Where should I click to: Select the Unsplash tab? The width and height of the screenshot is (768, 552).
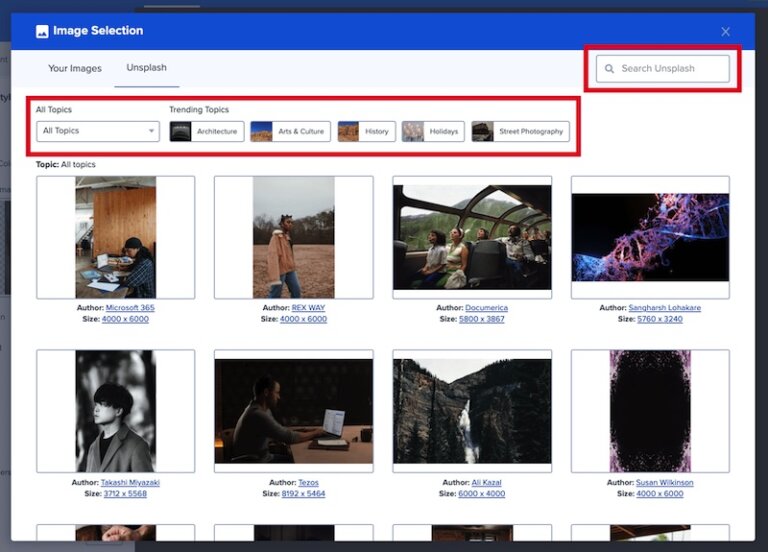coord(146,68)
